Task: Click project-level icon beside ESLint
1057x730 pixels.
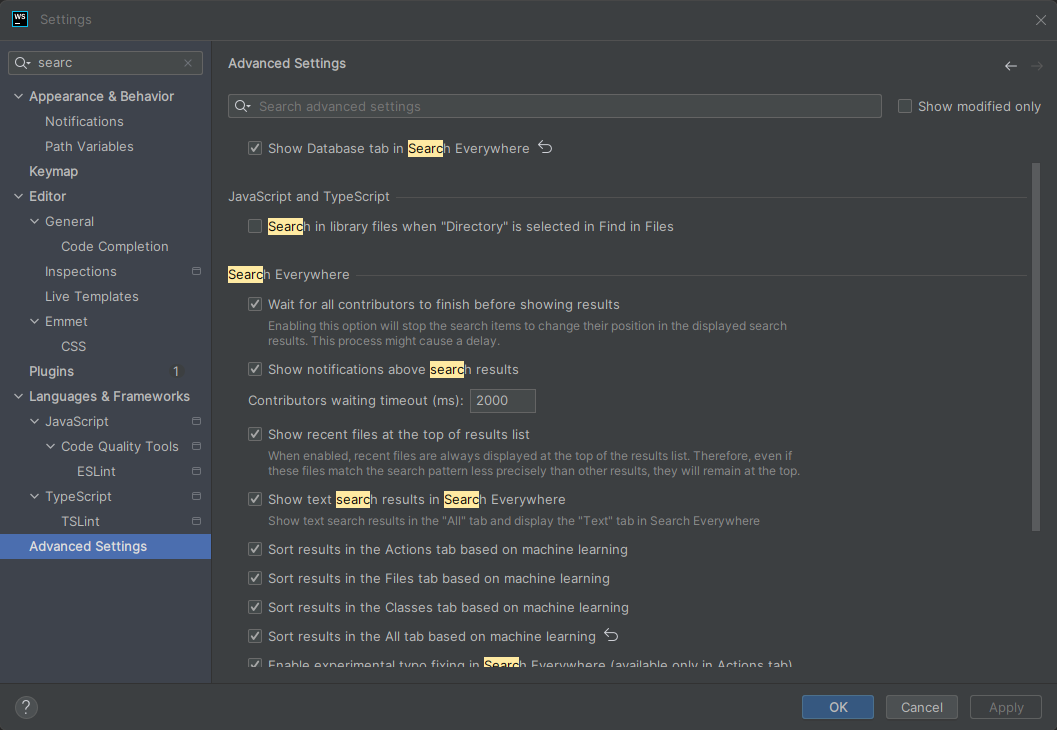Action: pyautogui.click(x=196, y=472)
